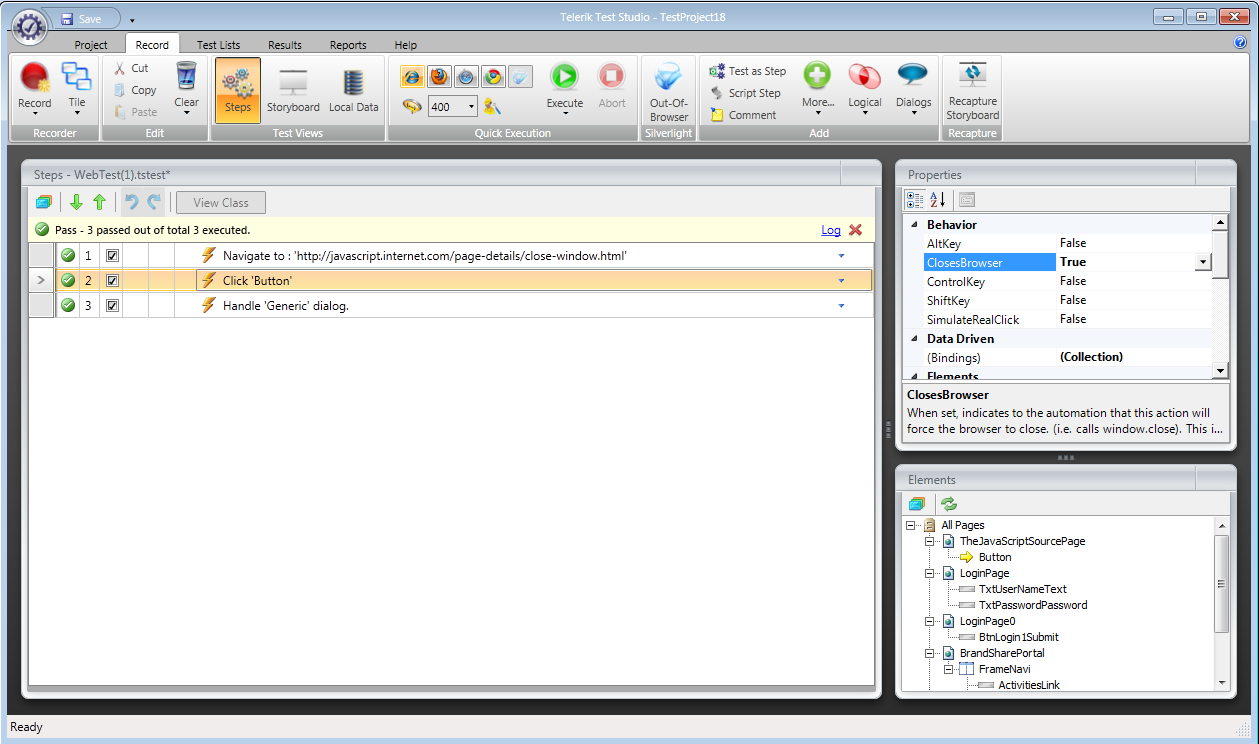Select Silverlight out-of-browser execution icon

[x=520, y=77]
